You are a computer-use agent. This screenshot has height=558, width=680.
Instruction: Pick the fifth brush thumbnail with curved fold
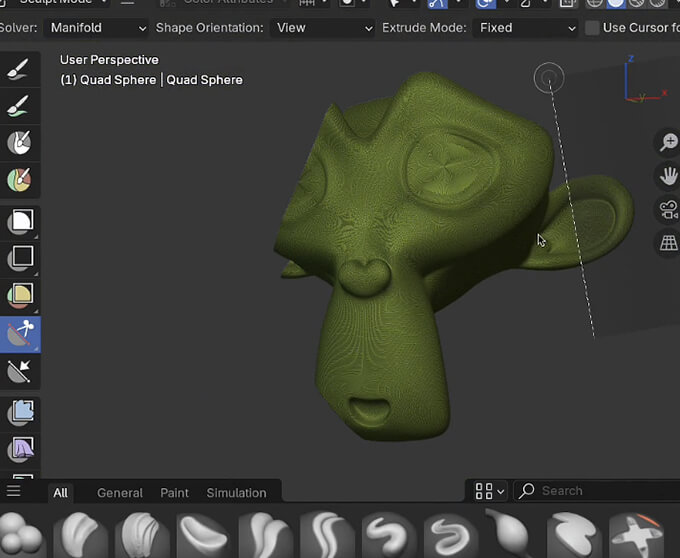266,535
